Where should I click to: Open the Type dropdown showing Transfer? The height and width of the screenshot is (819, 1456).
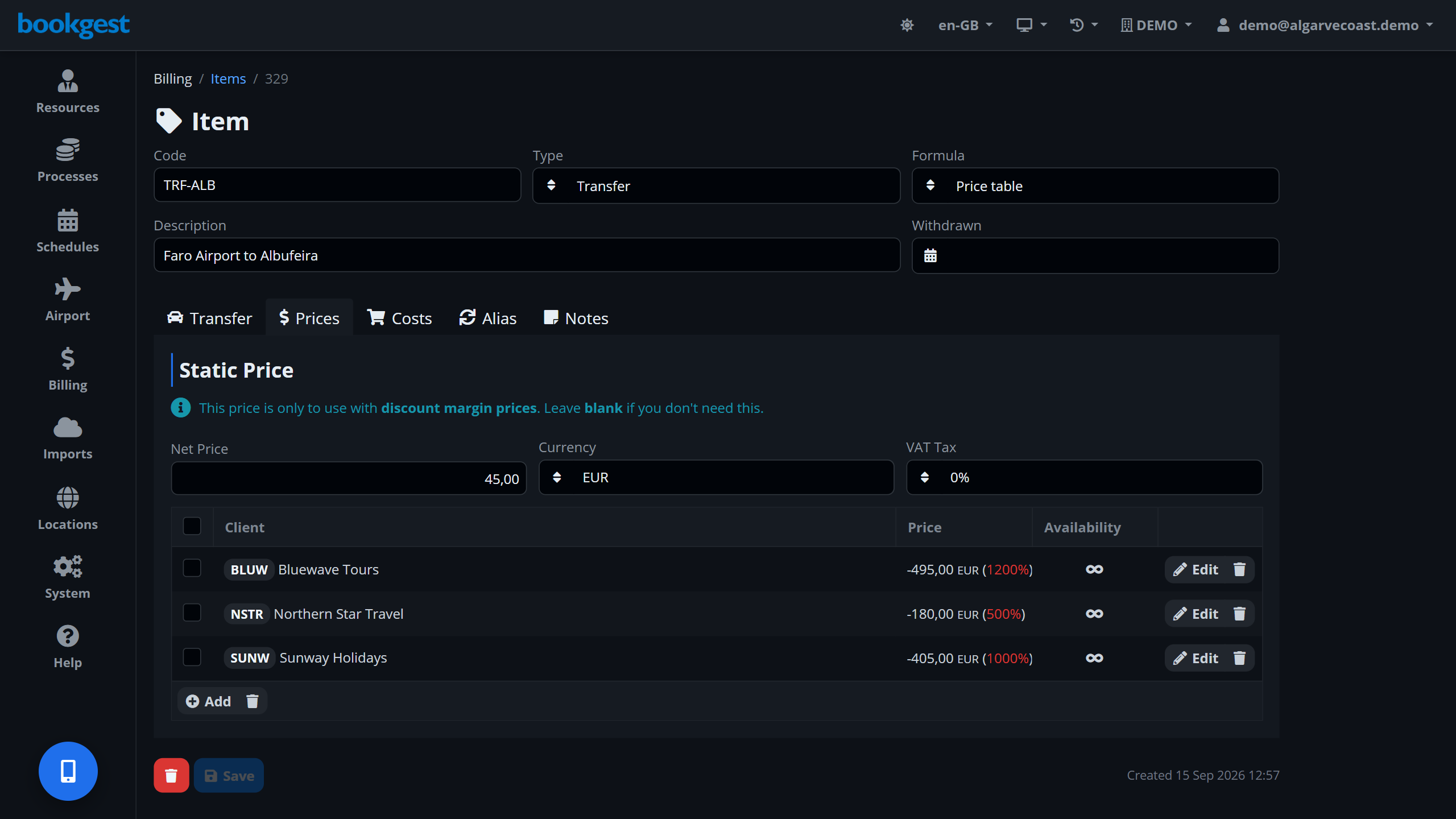pos(716,185)
